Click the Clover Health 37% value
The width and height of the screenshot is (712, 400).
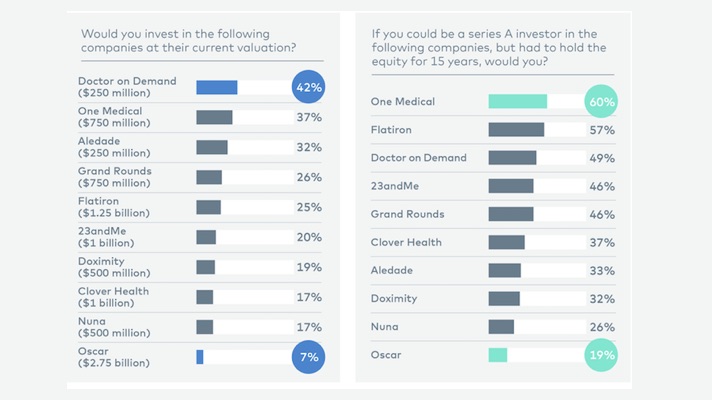602,242
